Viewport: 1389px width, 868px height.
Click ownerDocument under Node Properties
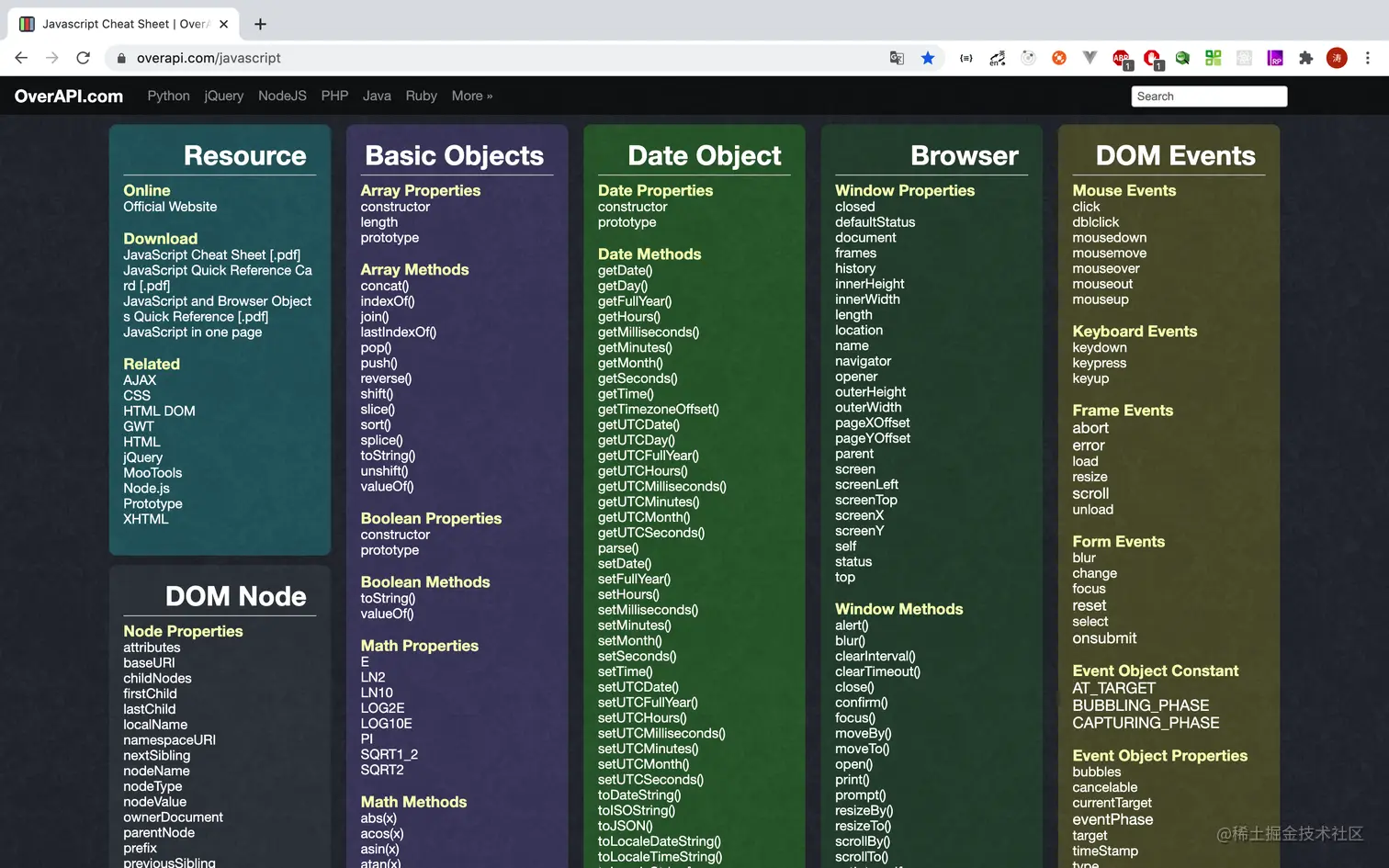[174, 817]
